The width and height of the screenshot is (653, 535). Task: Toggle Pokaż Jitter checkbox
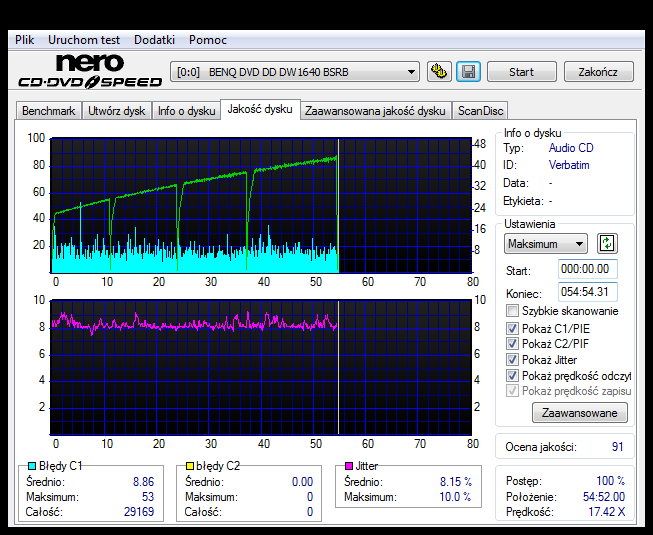512,359
